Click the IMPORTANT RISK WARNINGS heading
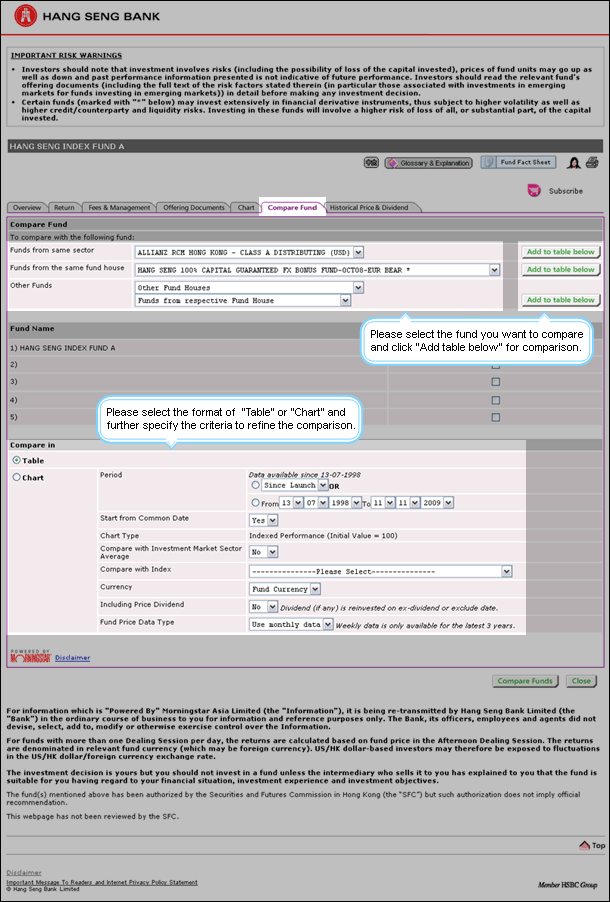This screenshot has width=610, height=902. [x=66, y=56]
